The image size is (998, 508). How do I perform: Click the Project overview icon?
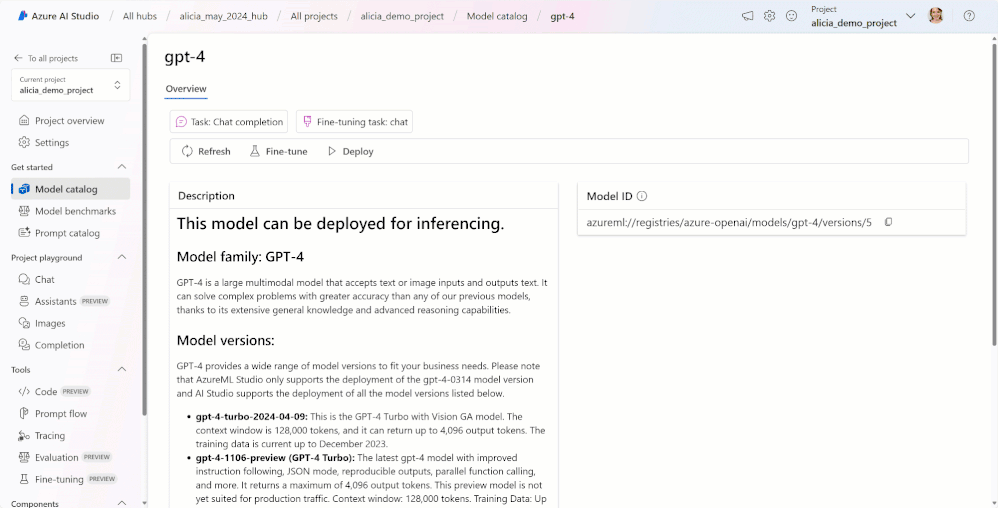24,120
